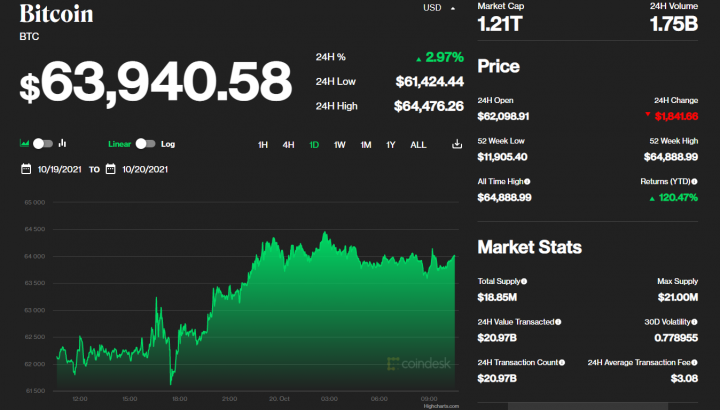The height and width of the screenshot is (410, 720).
Task: Select the 1H time range
Action: (263, 145)
